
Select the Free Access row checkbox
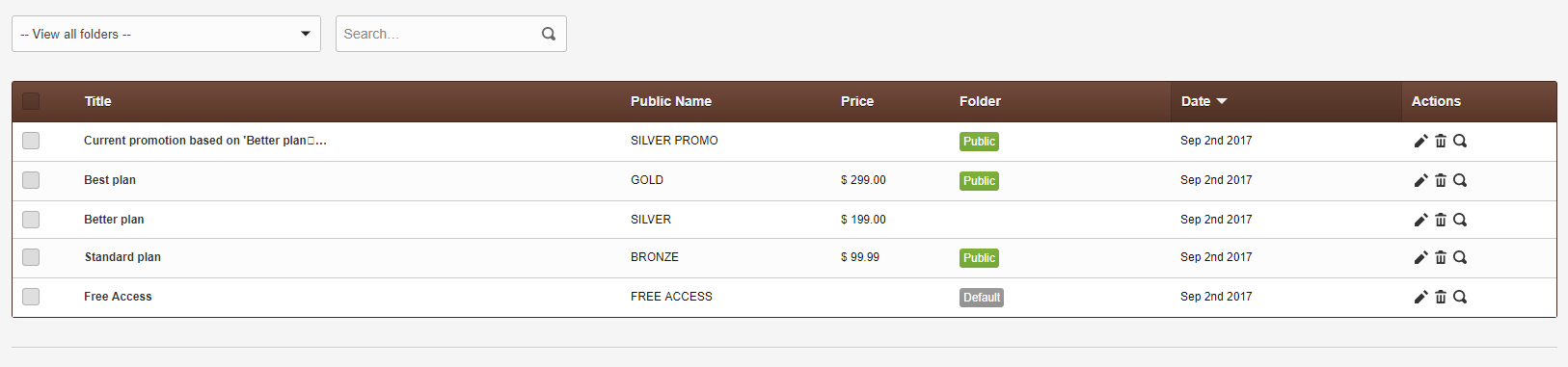tap(31, 297)
